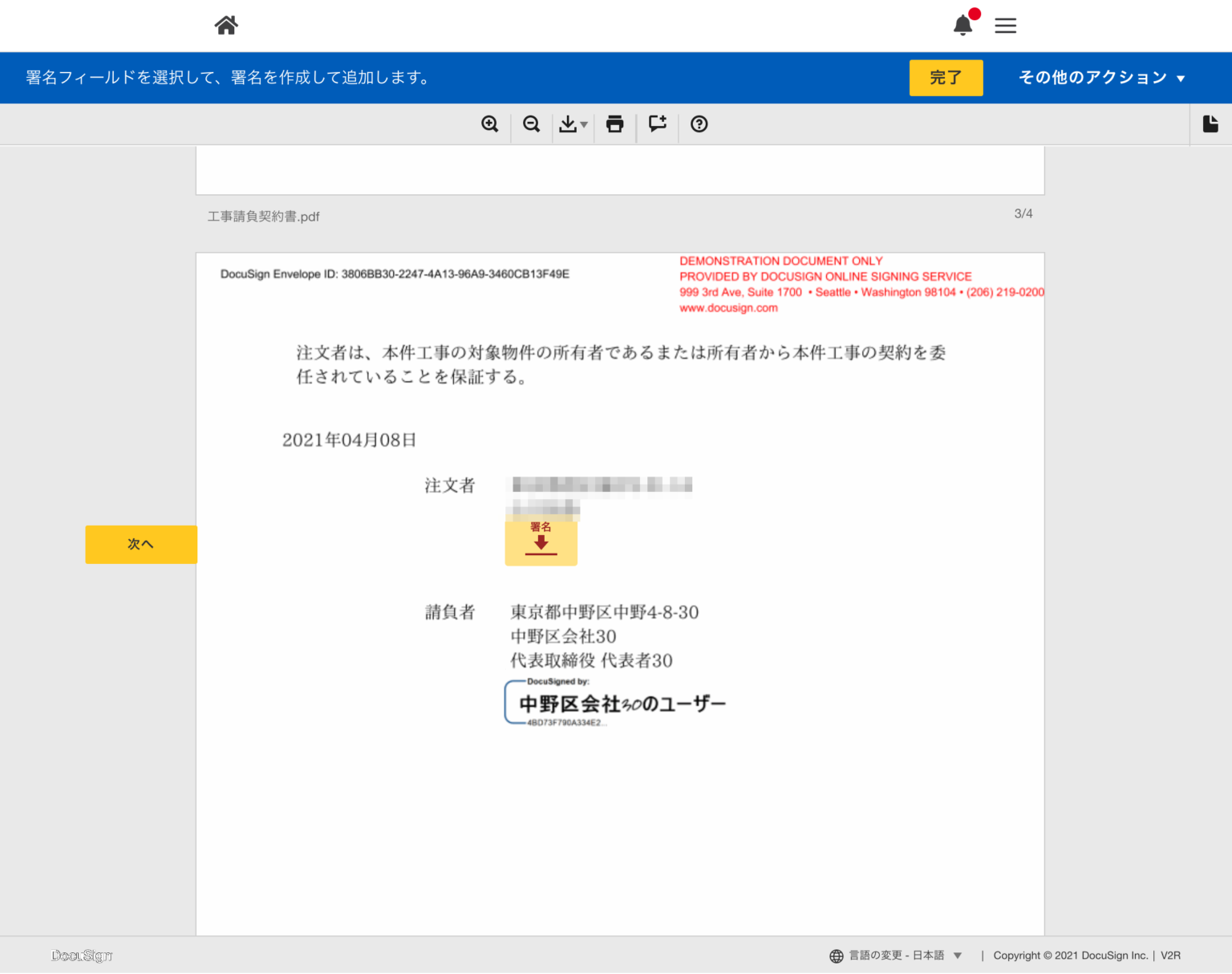Click the DocuSign logo in the footer

point(80,956)
